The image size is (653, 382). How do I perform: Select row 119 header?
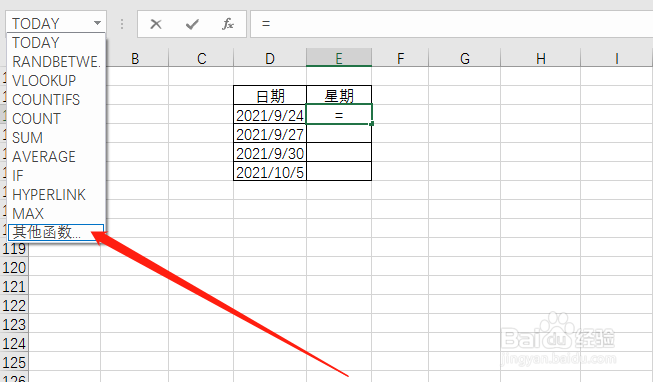pyautogui.click(x=14, y=249)
